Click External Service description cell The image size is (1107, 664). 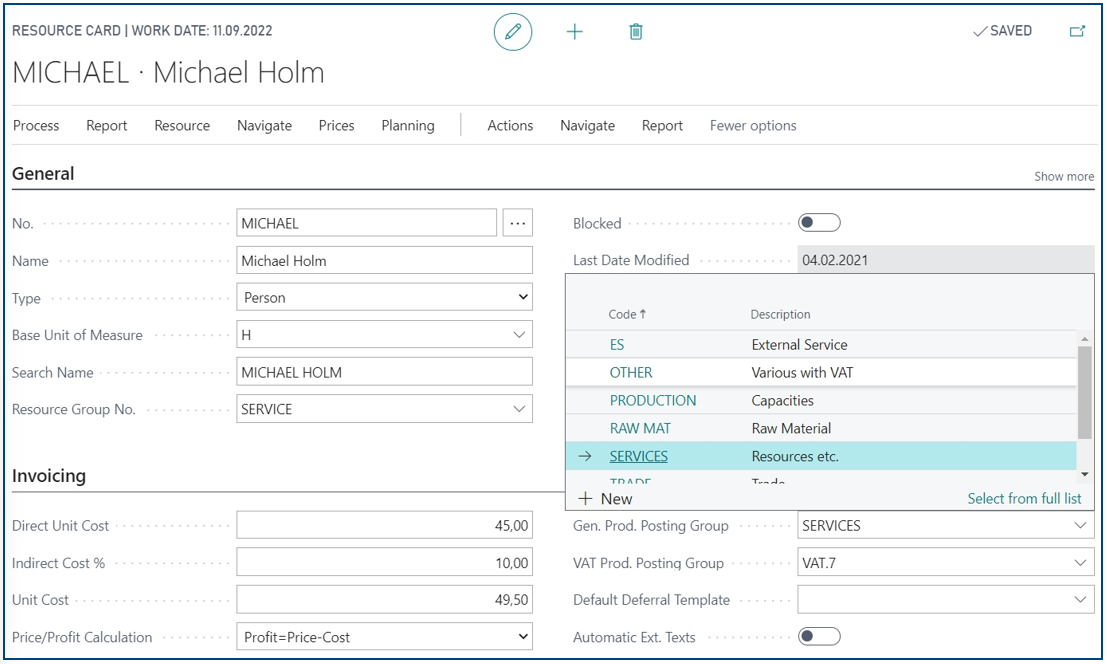pos(799,344)
